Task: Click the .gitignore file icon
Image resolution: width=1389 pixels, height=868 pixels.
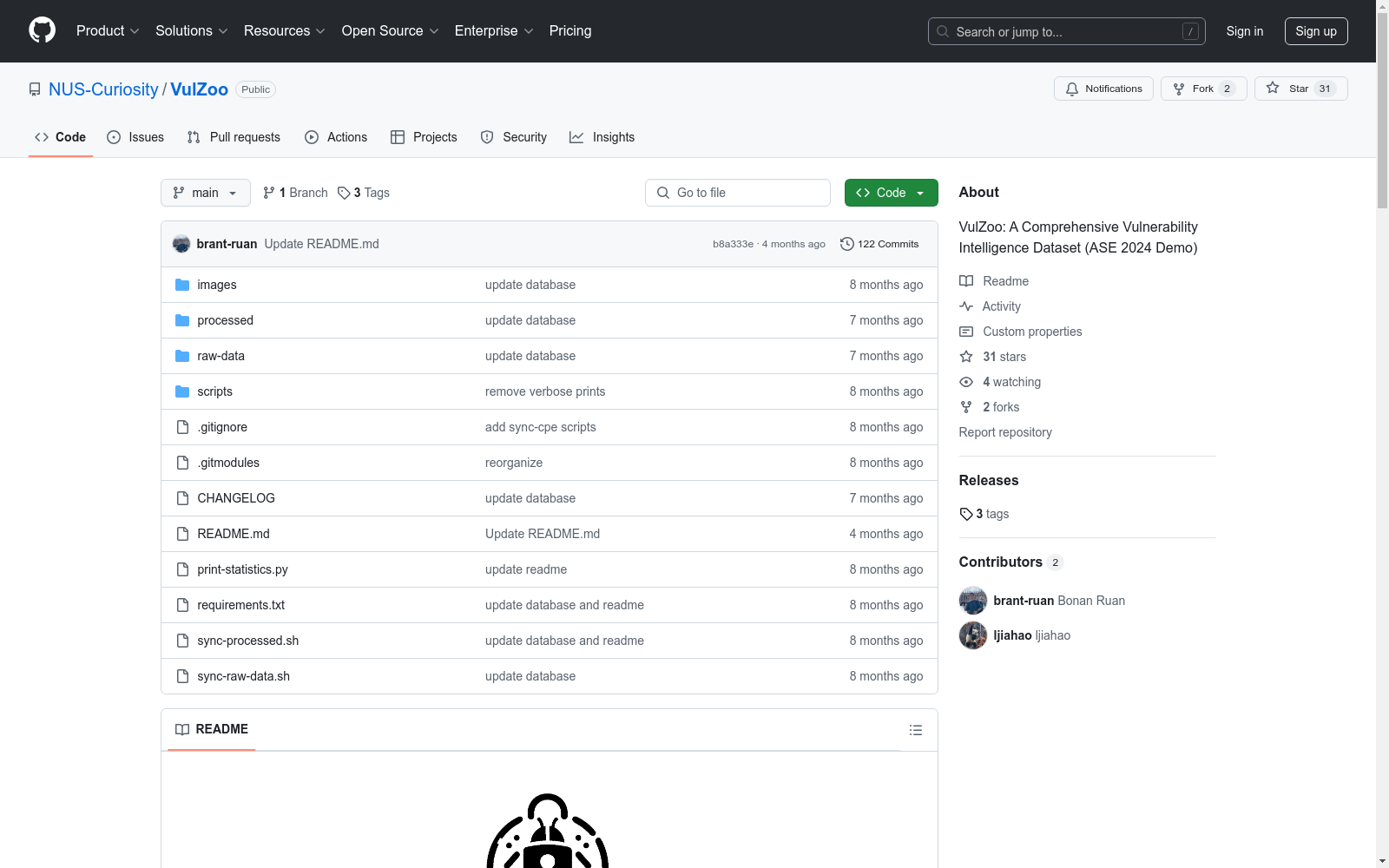Action: (182, 427)
